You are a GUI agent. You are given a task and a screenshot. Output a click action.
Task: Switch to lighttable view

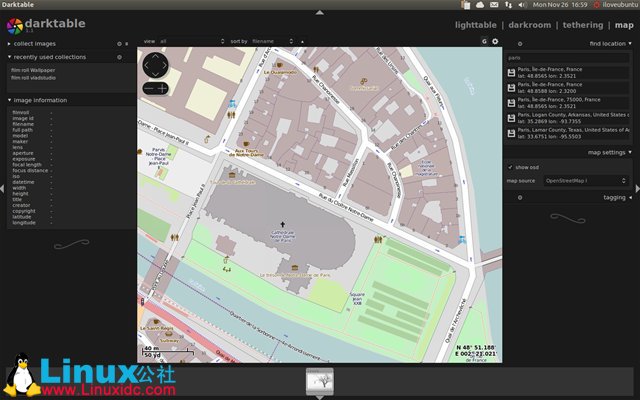coord(476,25)
